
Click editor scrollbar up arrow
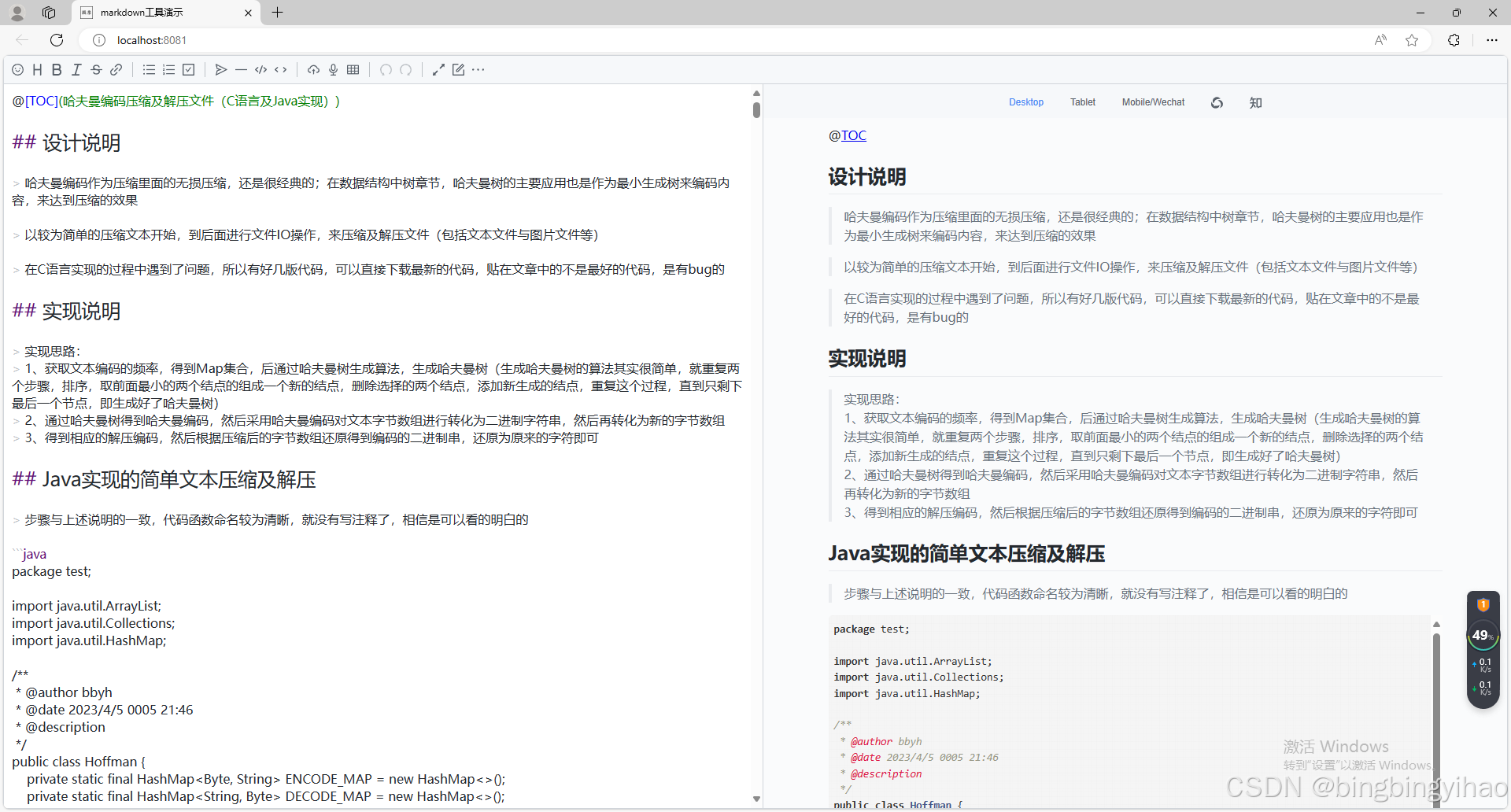click(756, 93)
